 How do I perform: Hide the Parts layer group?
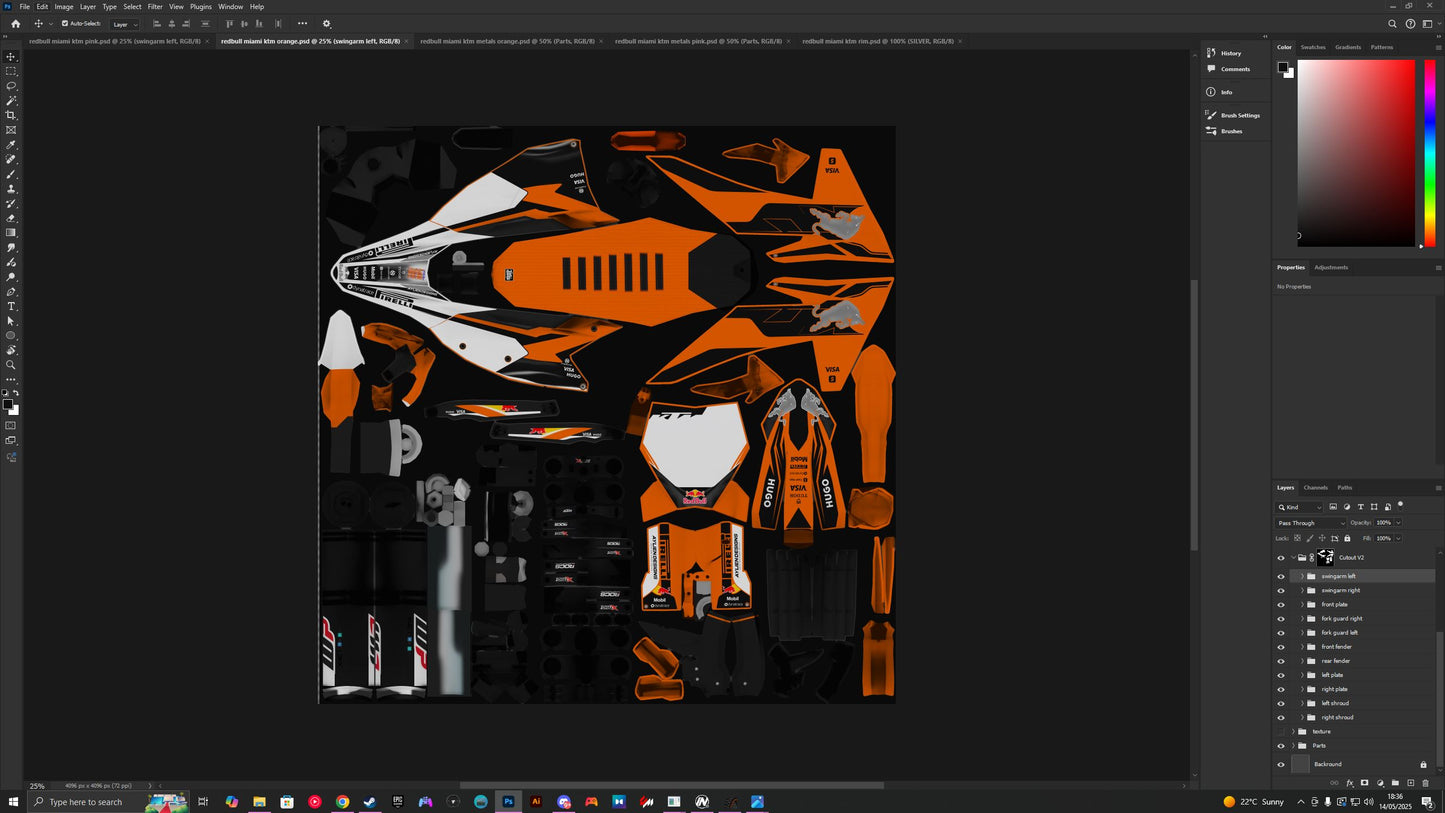coord(1281,745)
